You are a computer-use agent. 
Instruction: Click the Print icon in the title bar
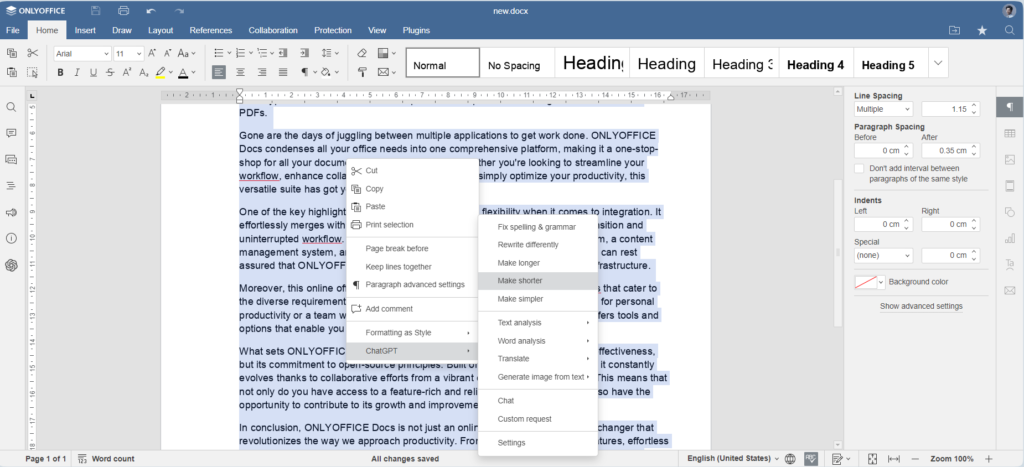pyautogui.click(x=123, y=10)
